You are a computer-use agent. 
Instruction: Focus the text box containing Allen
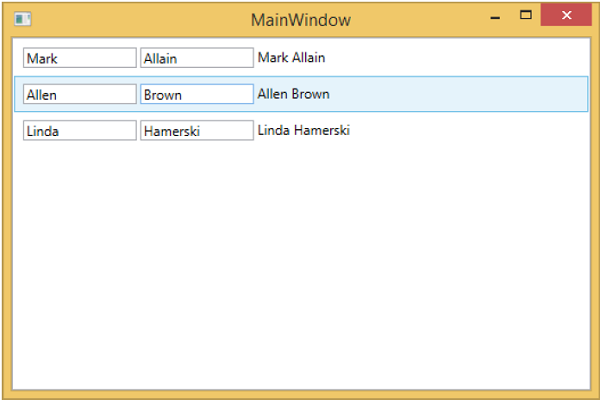pos(79,94)
